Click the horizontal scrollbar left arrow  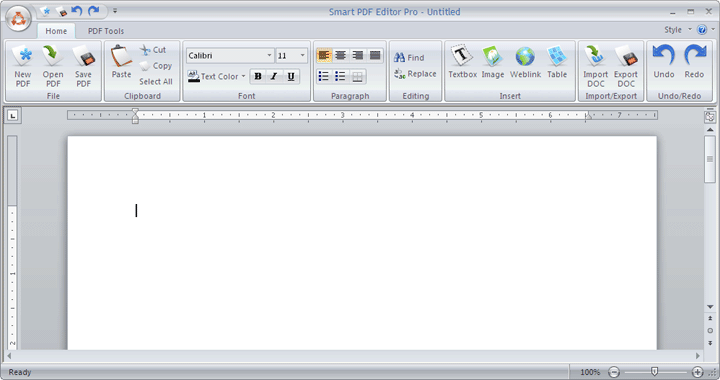click(x=9, y=356)
